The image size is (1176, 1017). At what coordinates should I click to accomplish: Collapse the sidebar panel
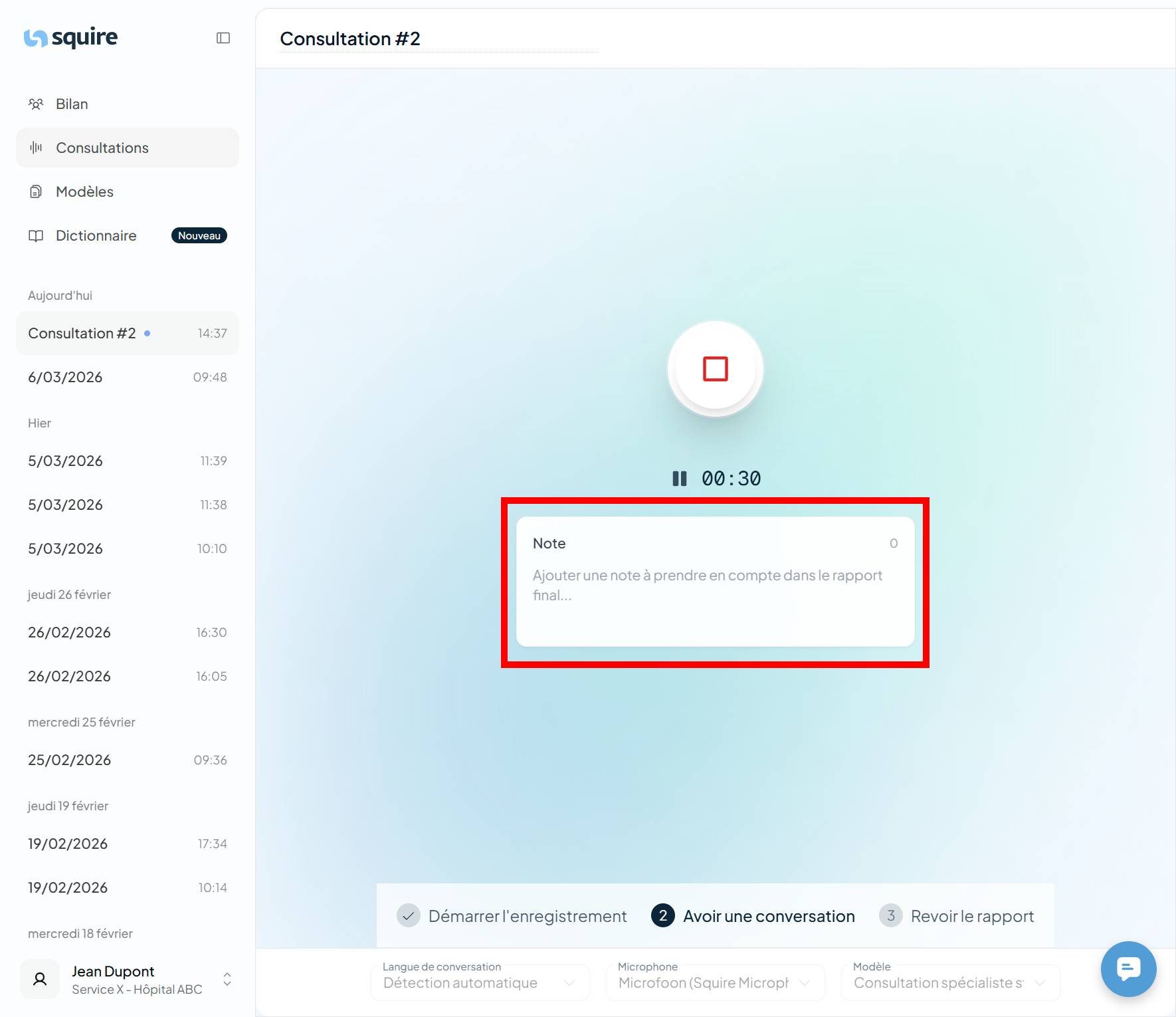click(223, 38)
